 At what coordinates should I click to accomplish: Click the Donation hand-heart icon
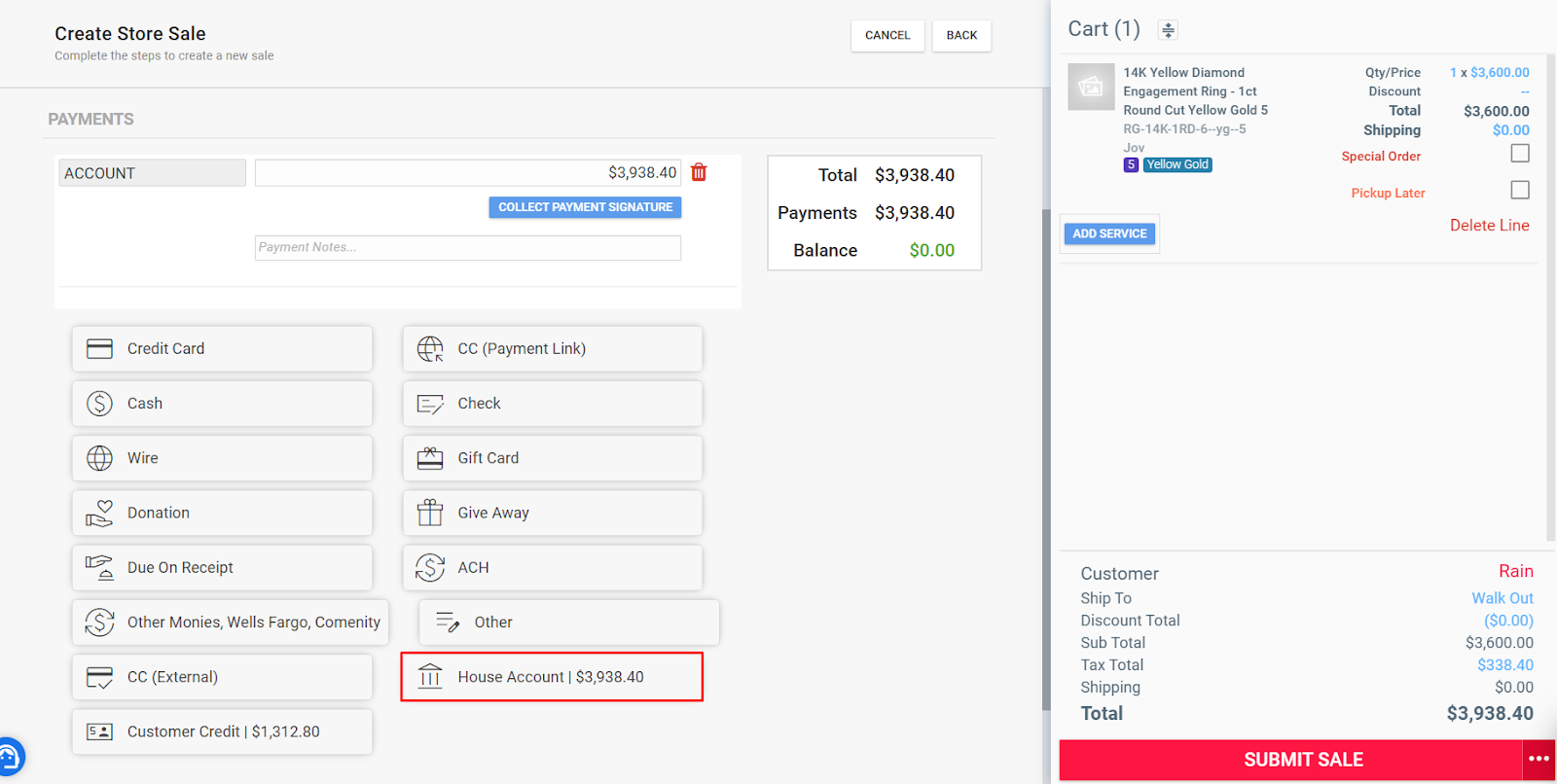(99, 513)
